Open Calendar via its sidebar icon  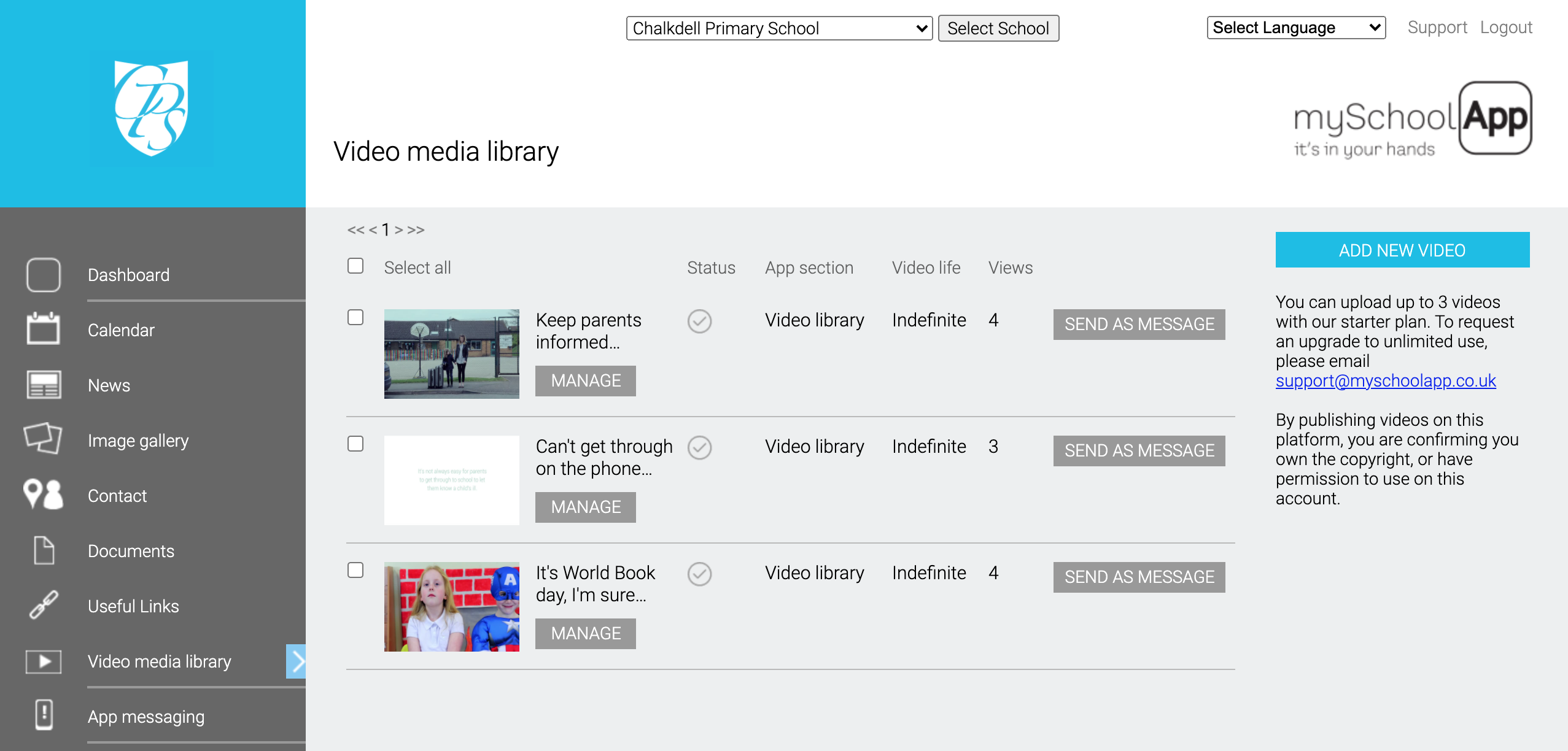click(43, 329)
